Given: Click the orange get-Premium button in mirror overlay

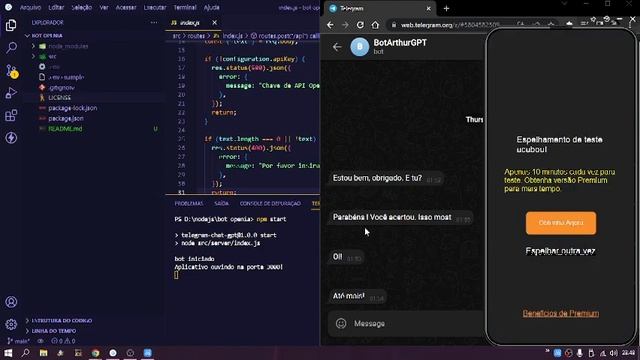Looking at the screenshot, I should tap(561, 223).
